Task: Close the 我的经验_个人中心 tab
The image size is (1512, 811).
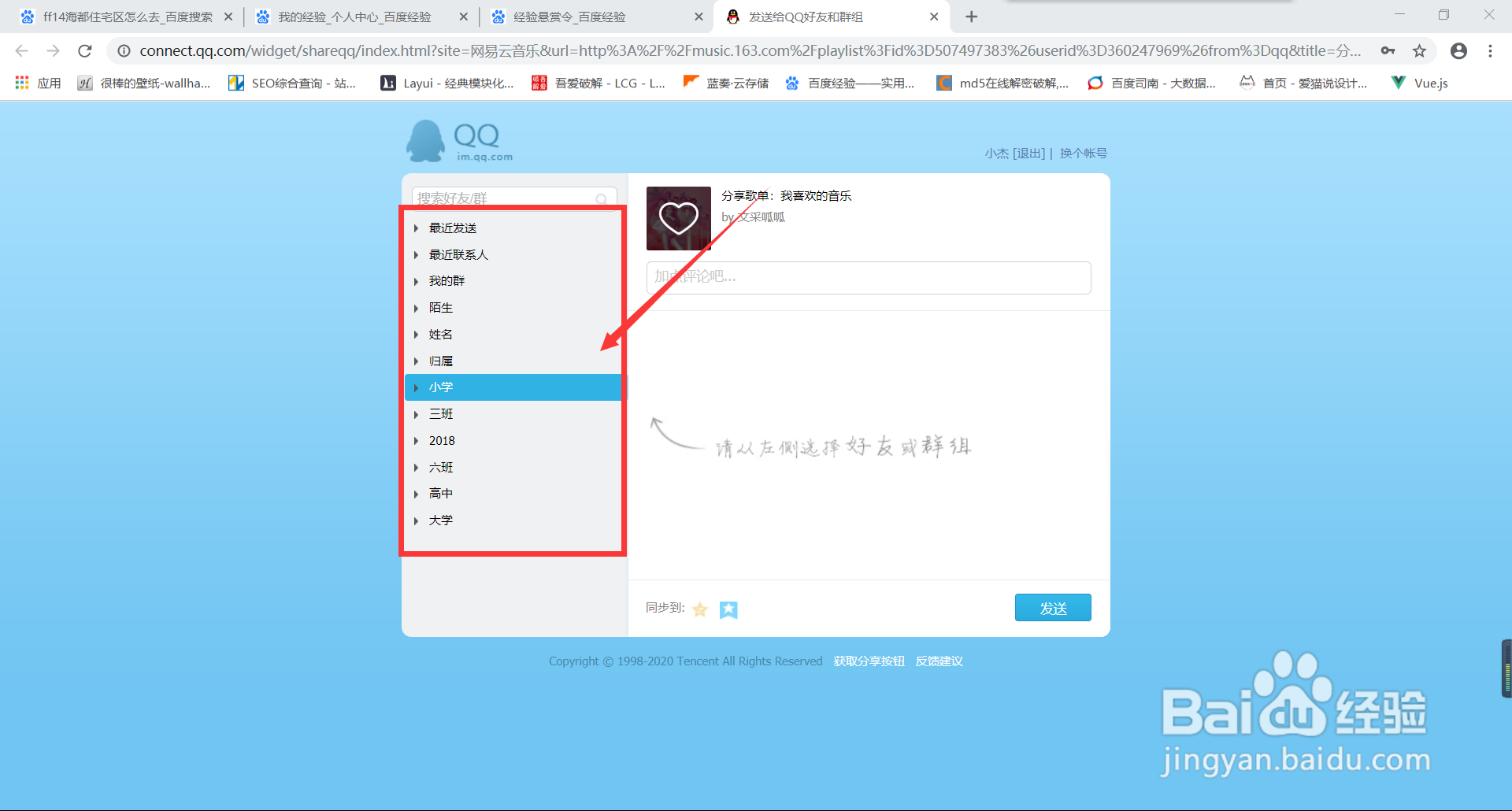Action: coord(463,17)
